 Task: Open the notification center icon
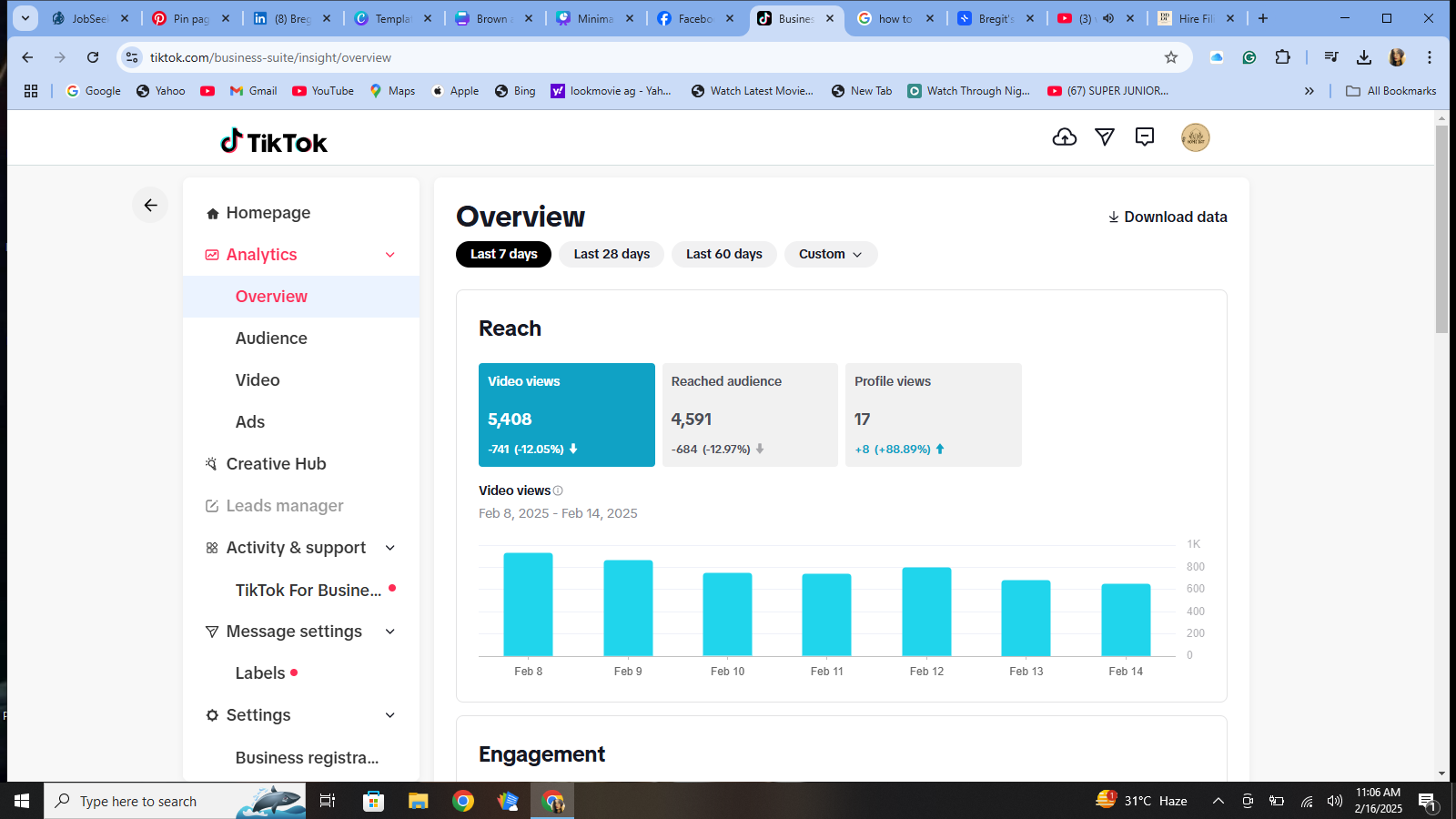click(x=1427, y=802)
